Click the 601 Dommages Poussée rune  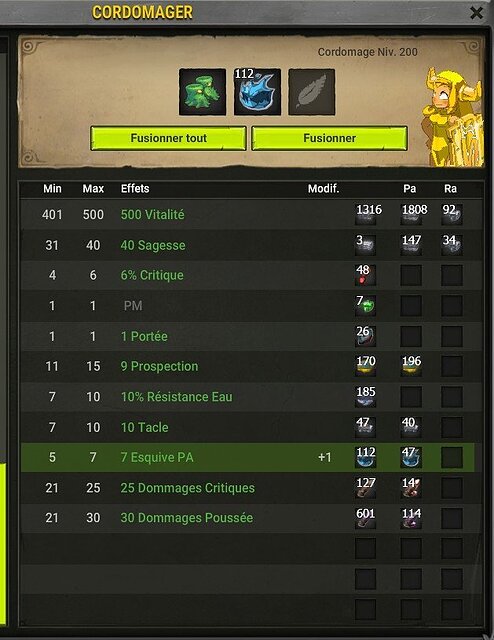(365, 518)
